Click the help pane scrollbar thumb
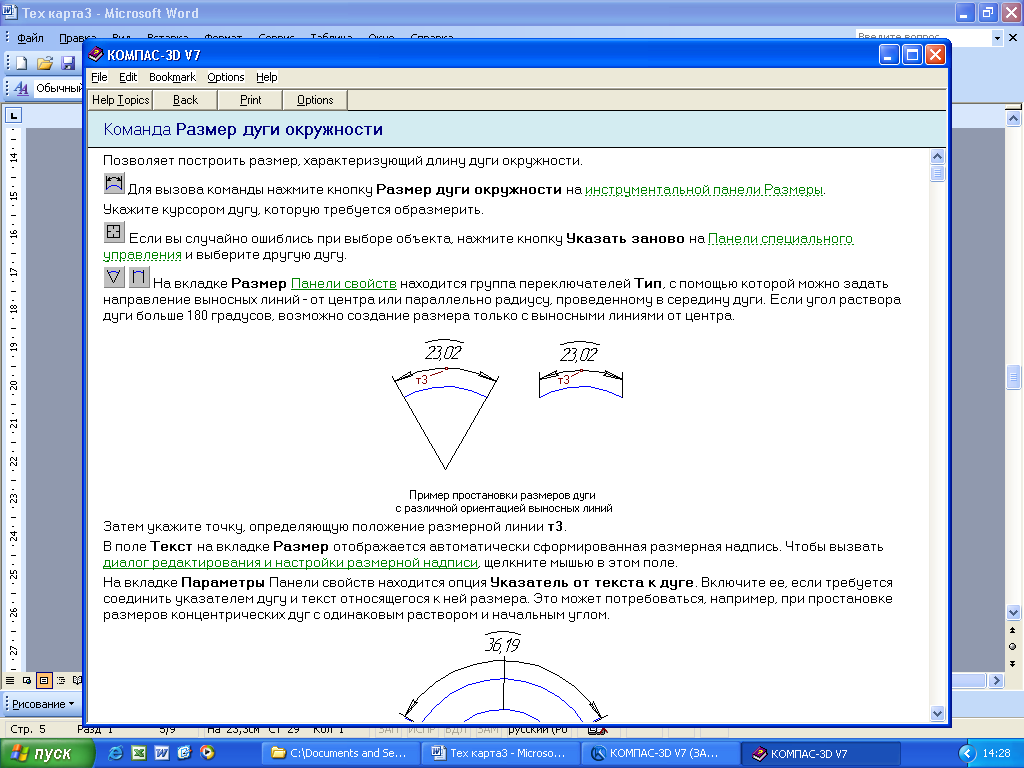The height and width of the screenshot is (768, 1024). click(937, 173)
